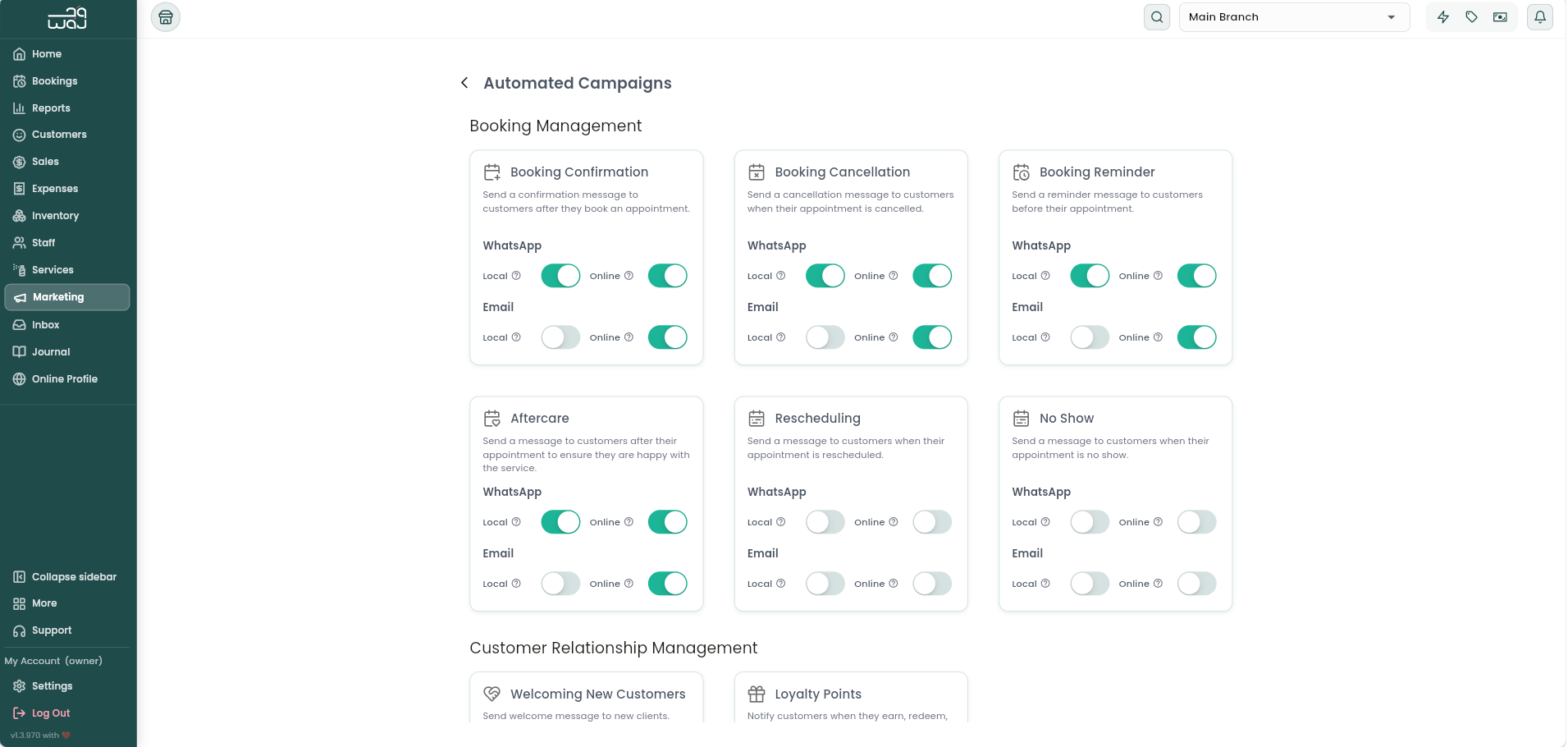The width and height of the screenshot is (1568, 747).
Task: Click the Loyalty Points gift icon
Action: click(757, 694)
